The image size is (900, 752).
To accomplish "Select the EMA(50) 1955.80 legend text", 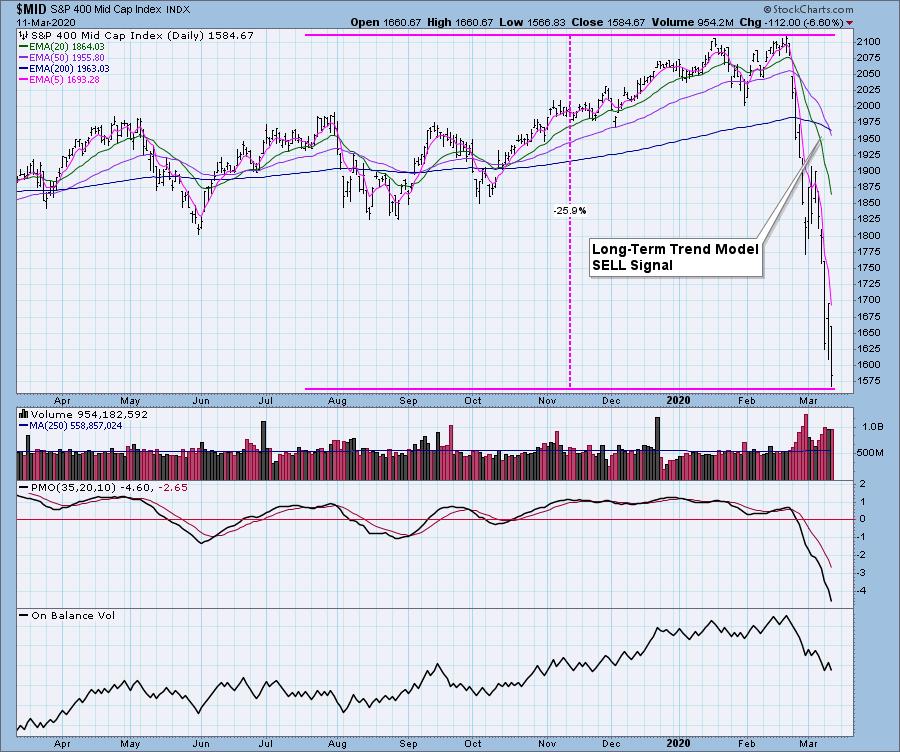I will click(67, 58).
